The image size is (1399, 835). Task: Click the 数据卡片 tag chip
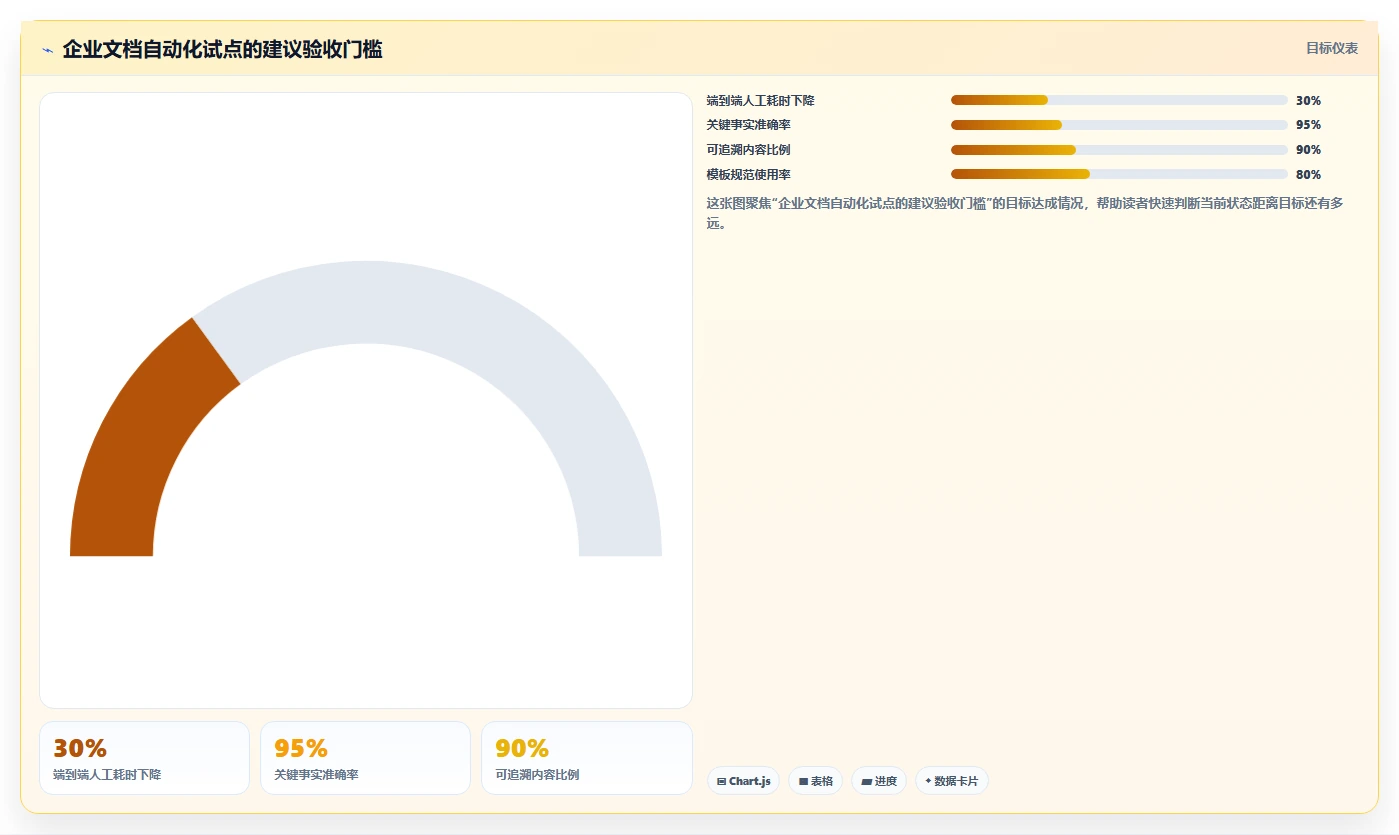pyautogui.click(x=952, y=781)
